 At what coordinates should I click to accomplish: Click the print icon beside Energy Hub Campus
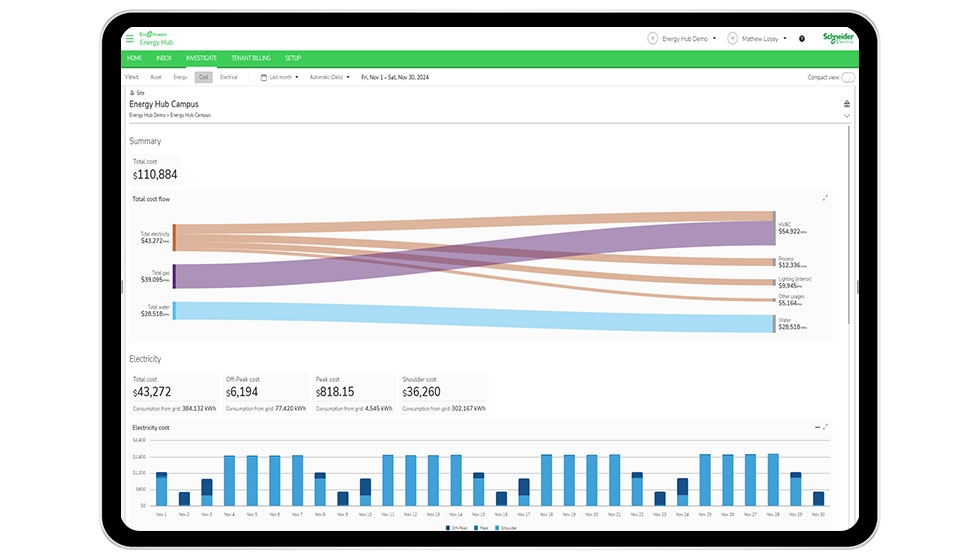point(847,103)
